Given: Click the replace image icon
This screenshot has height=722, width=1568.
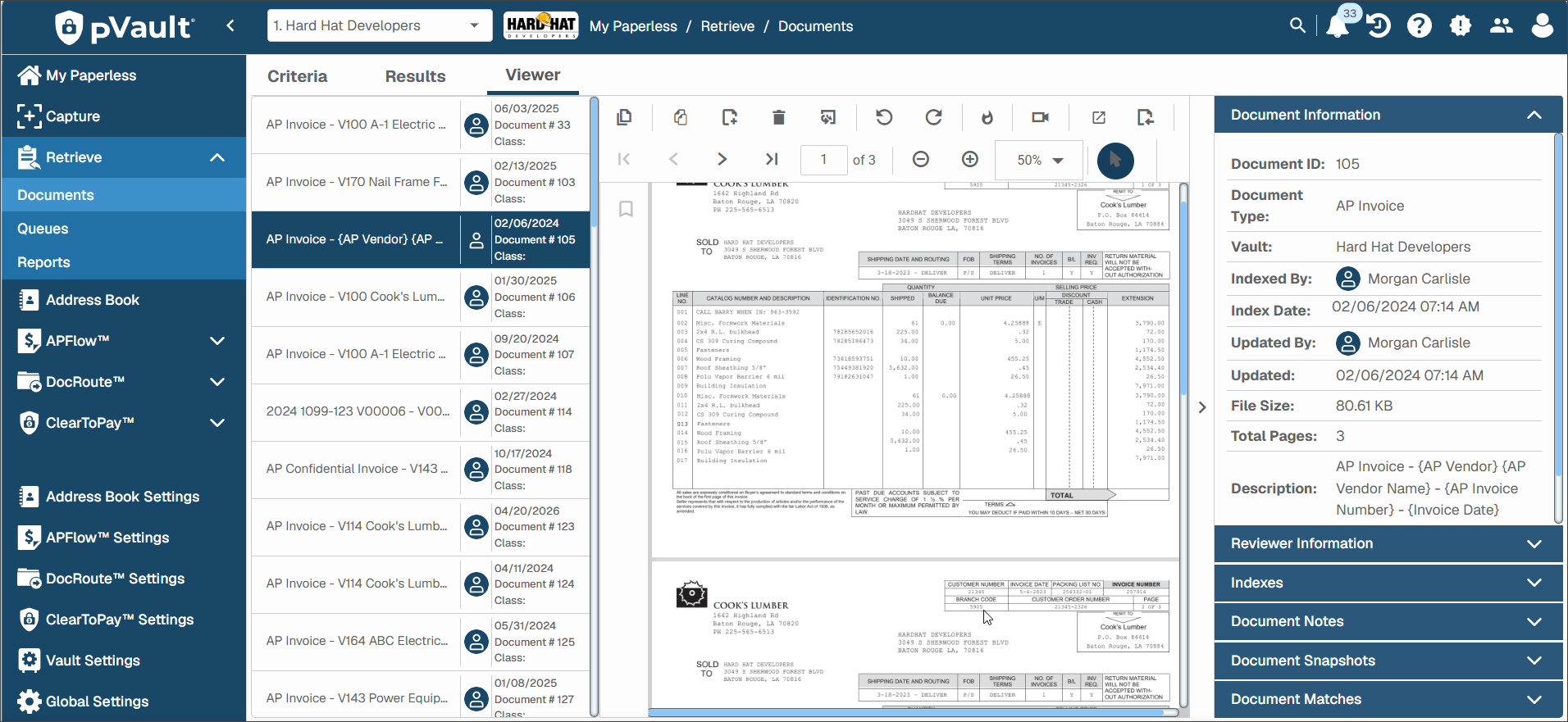Looking at the screenshot, I should coord(827,117).
